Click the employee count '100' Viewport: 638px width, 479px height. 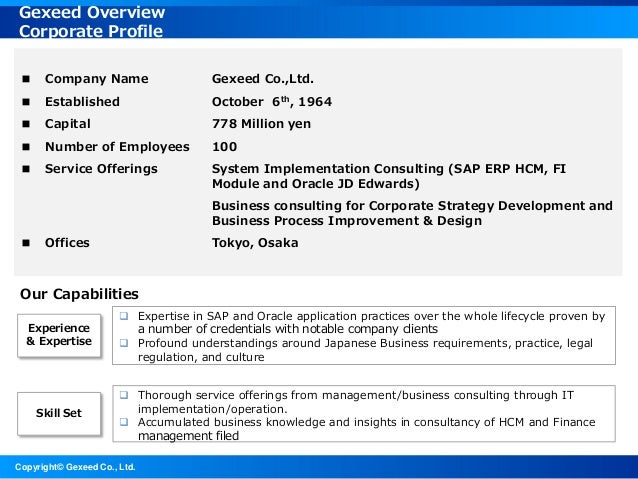point(225,147)
